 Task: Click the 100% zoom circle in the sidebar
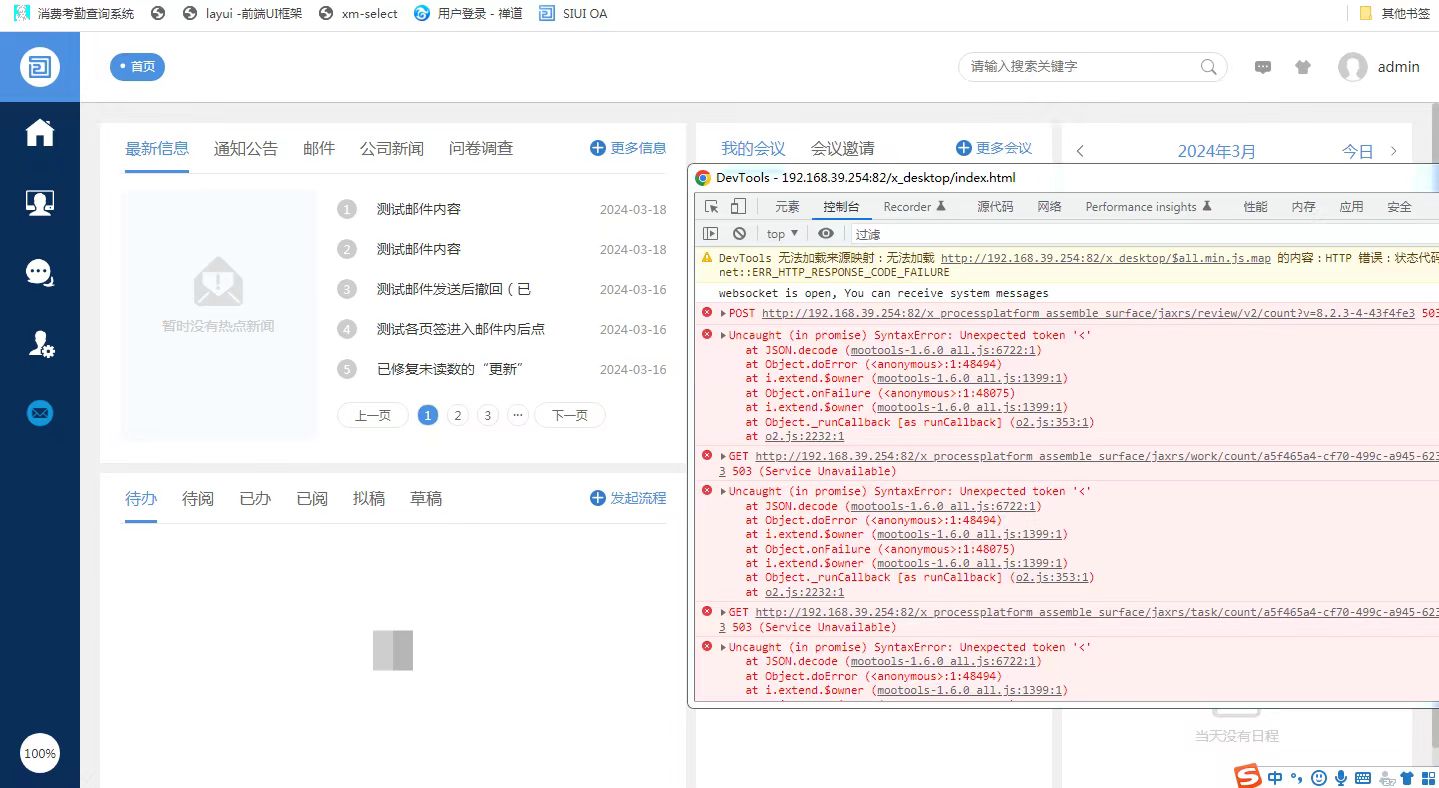pos(40,754)
